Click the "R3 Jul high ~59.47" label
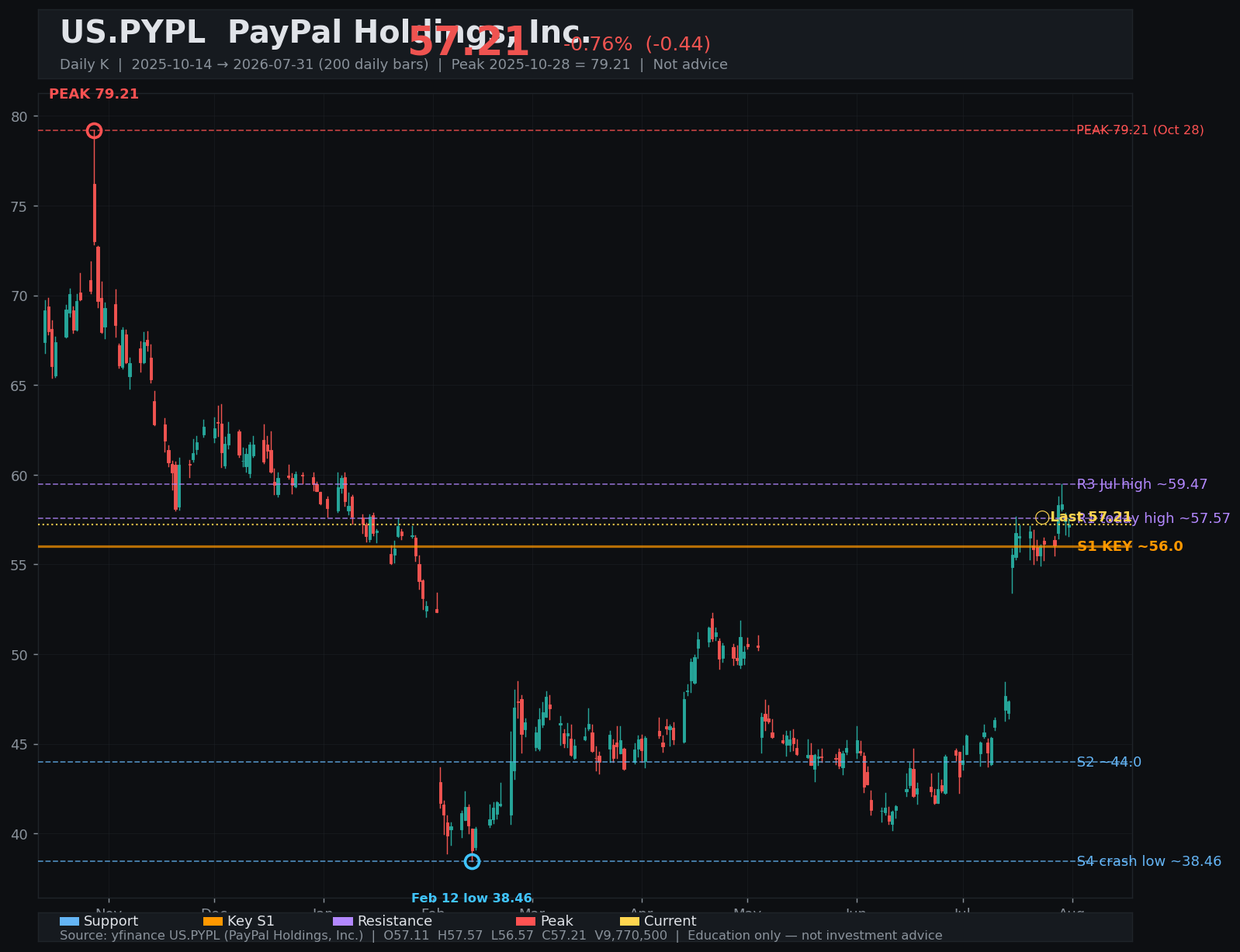Screen dimensions: 1240x952 coord(1142,484)
